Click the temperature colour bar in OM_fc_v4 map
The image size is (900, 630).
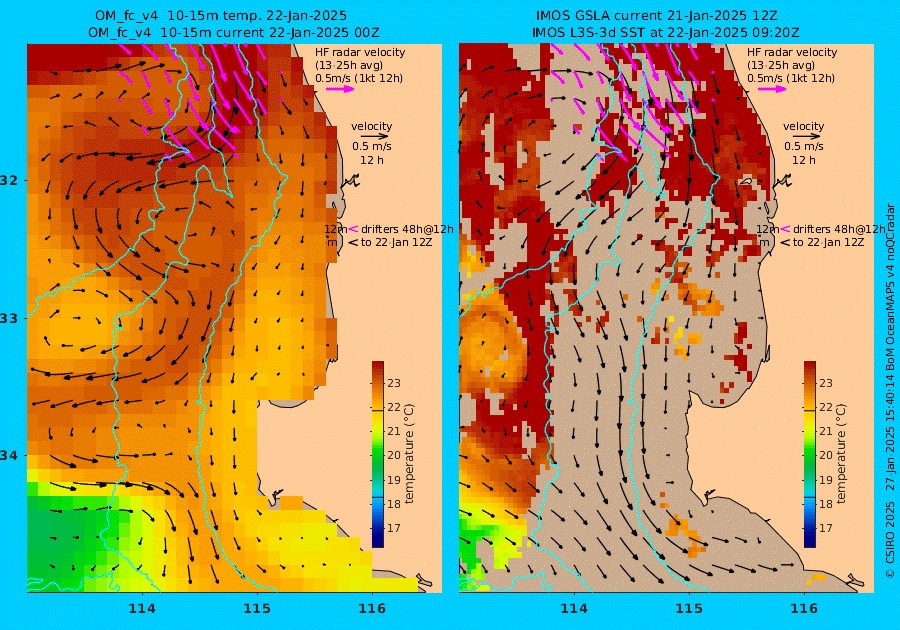point(378,454)
